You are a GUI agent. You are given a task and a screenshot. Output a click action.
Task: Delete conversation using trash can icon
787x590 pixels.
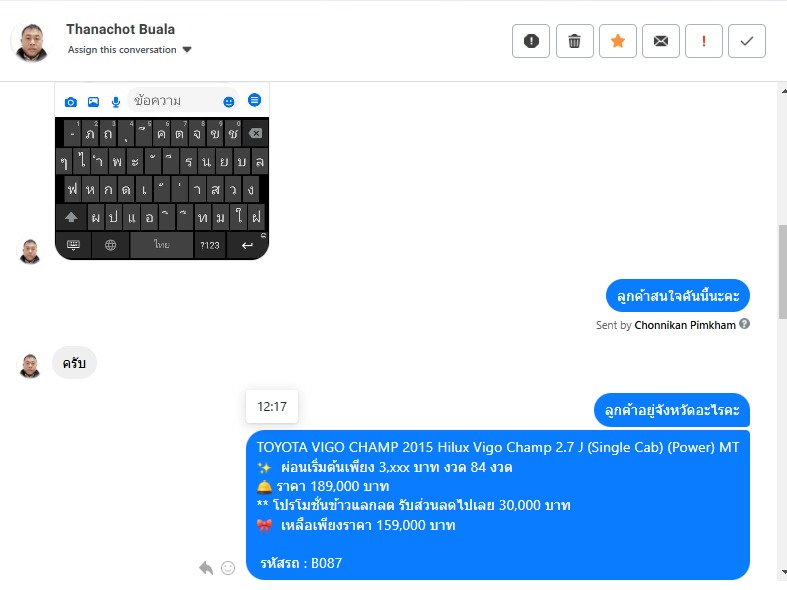pos(574,41)
